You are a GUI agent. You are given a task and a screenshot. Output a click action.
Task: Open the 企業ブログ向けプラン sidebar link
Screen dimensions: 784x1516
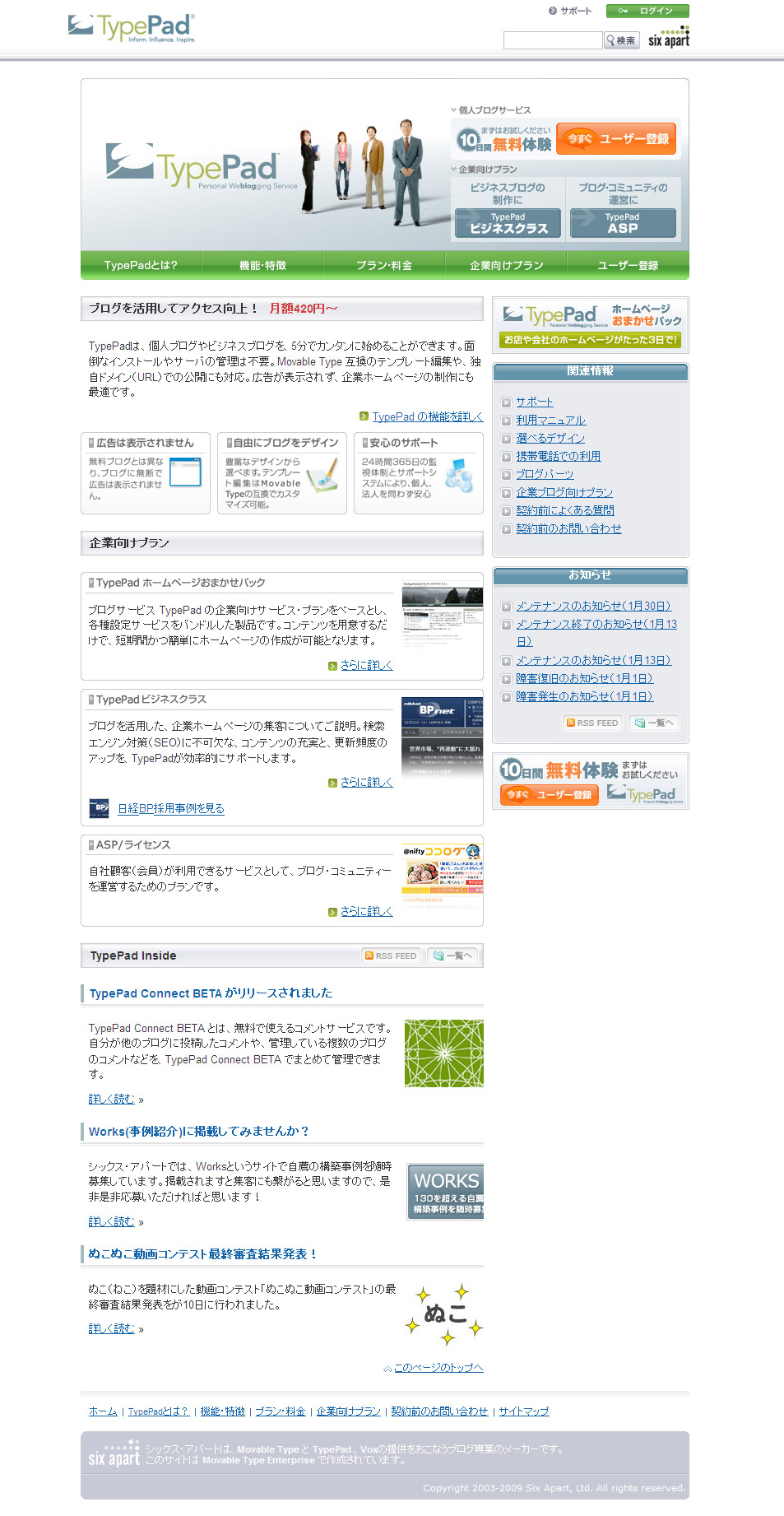click(564, 492)
